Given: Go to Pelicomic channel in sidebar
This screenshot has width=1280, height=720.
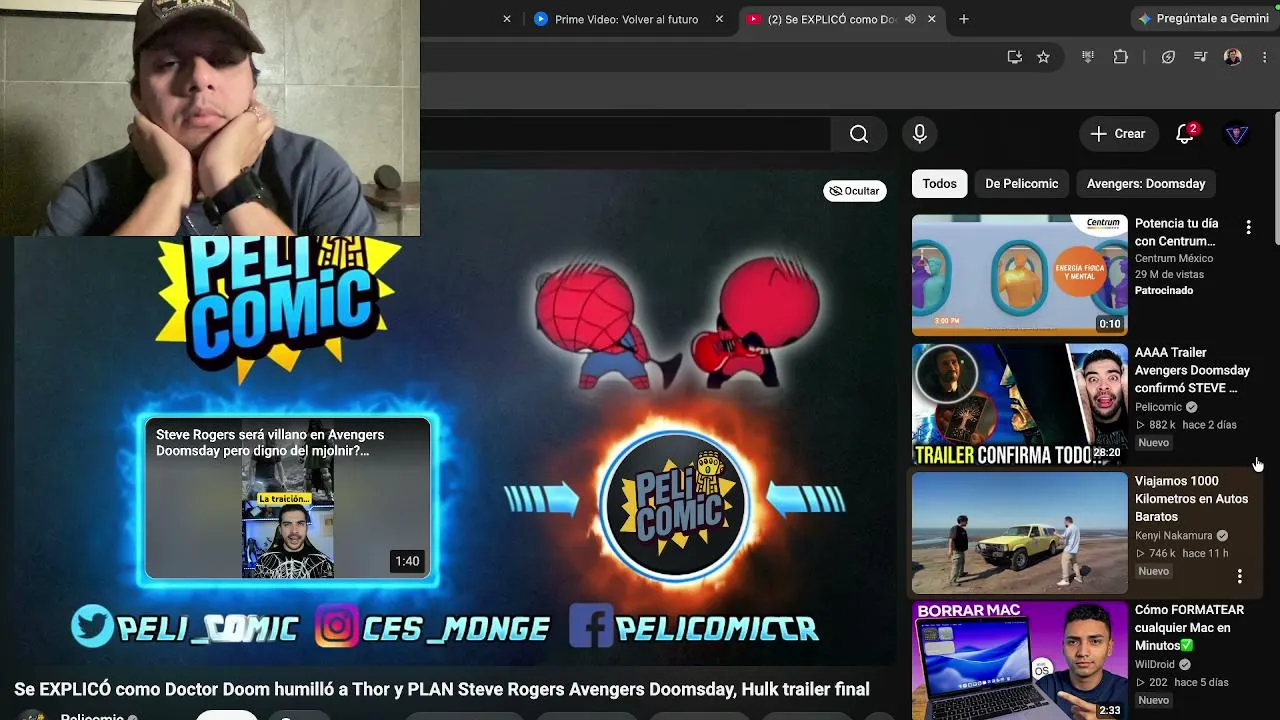Looking at the screenshot, I should pyautogui.click(x=1158, y=407).
